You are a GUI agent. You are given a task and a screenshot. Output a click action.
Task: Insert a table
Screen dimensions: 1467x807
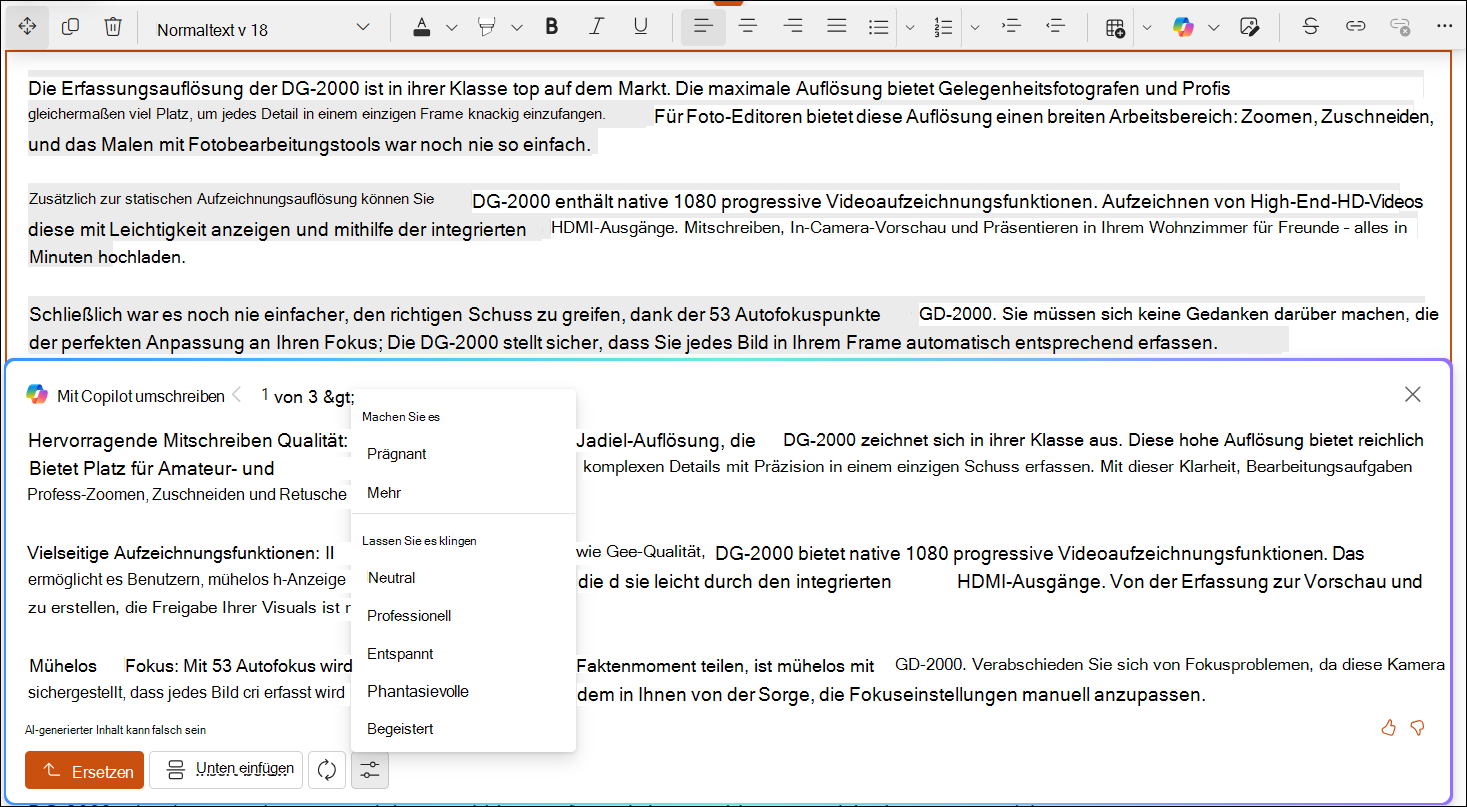point(1116,27)
